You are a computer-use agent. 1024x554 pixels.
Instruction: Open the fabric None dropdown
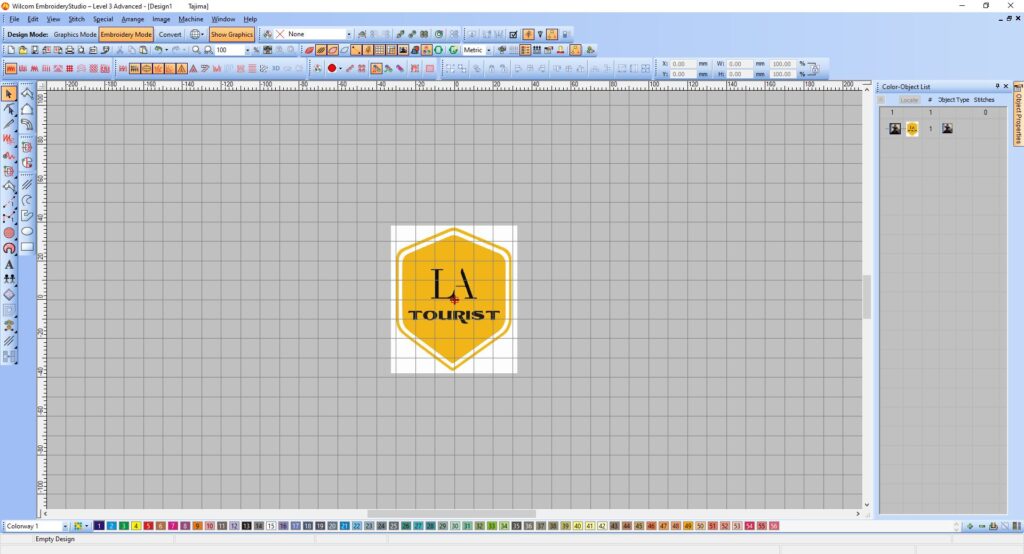(x=349, y=34)
